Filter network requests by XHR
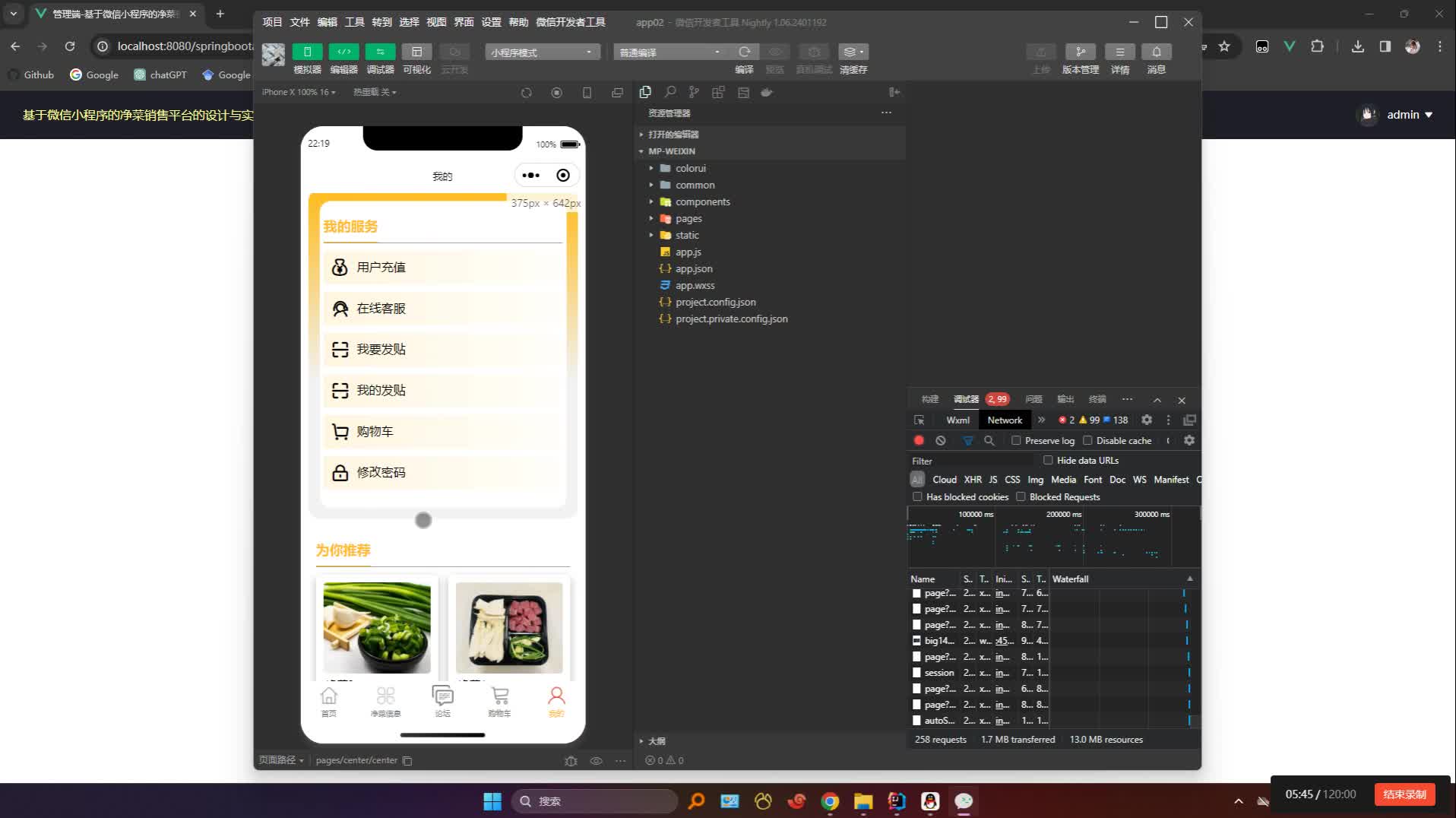This screenshot has width=1456, height=818. pyautogui.click(x=973, y=480)
